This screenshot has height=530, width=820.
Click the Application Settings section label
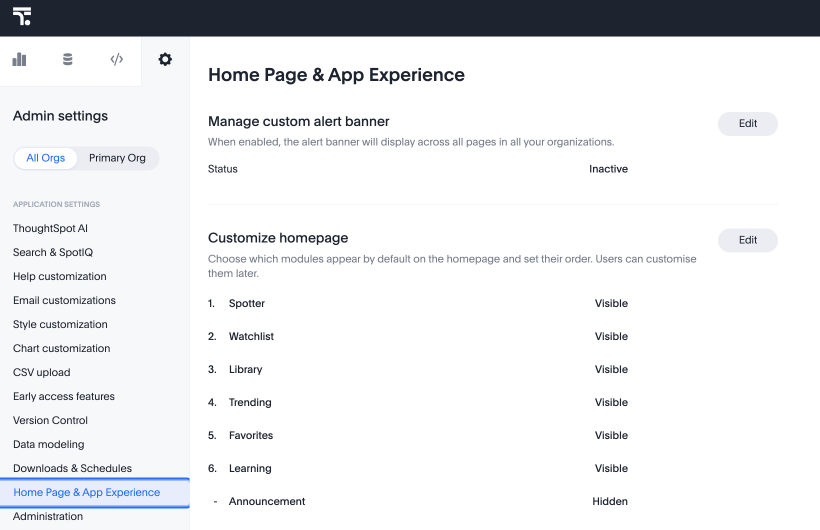(x=56, y=204)
